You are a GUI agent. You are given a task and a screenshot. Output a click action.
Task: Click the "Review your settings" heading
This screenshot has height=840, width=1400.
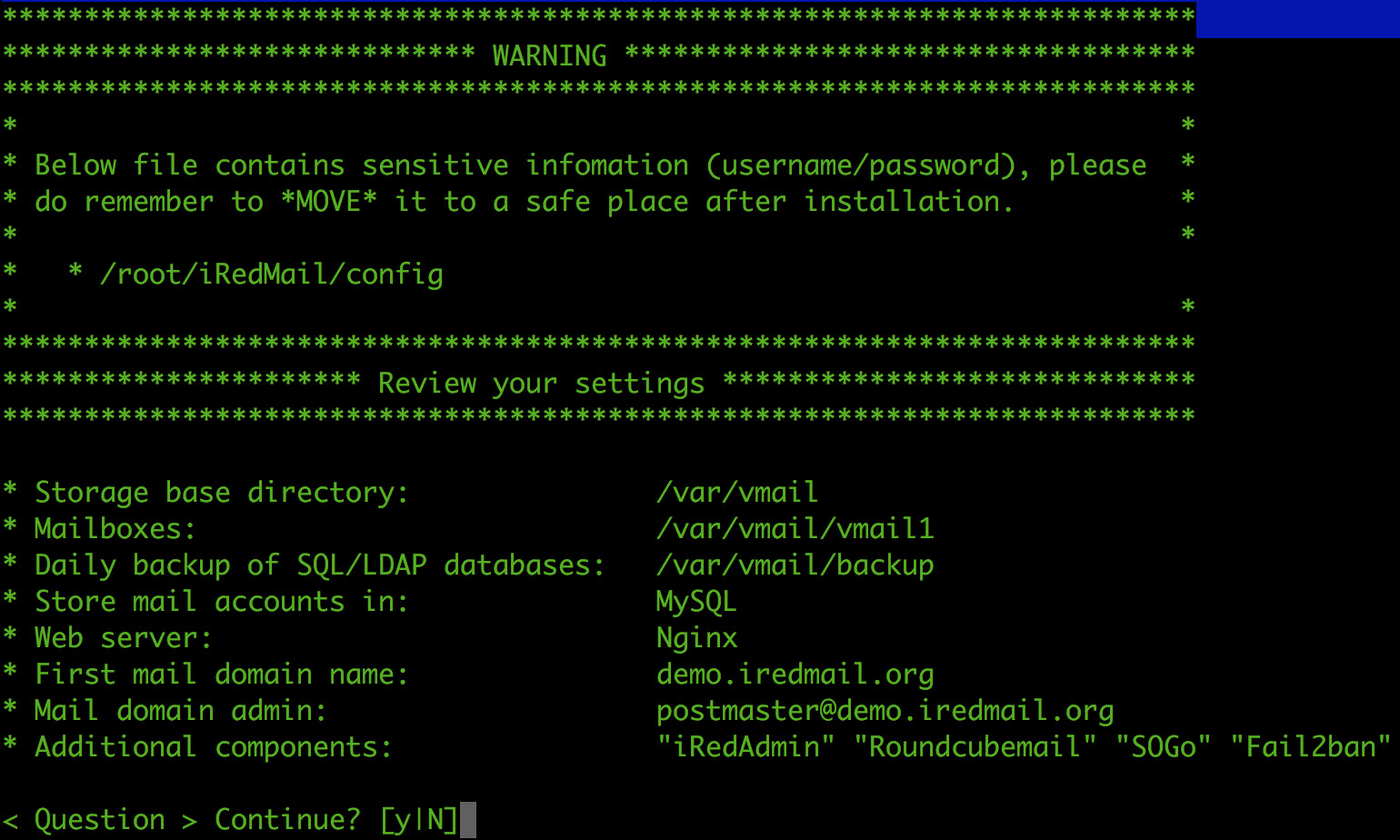coord(541,384)
